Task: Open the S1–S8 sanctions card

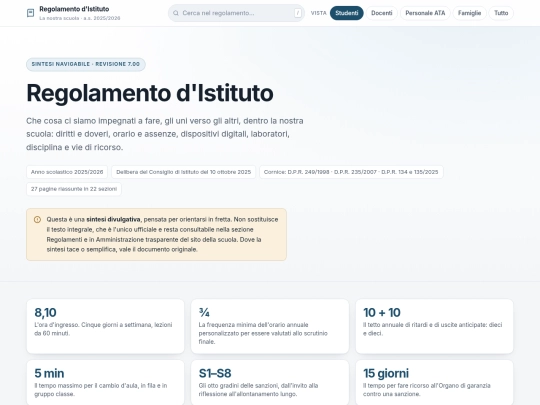Action: coord(270,383)
